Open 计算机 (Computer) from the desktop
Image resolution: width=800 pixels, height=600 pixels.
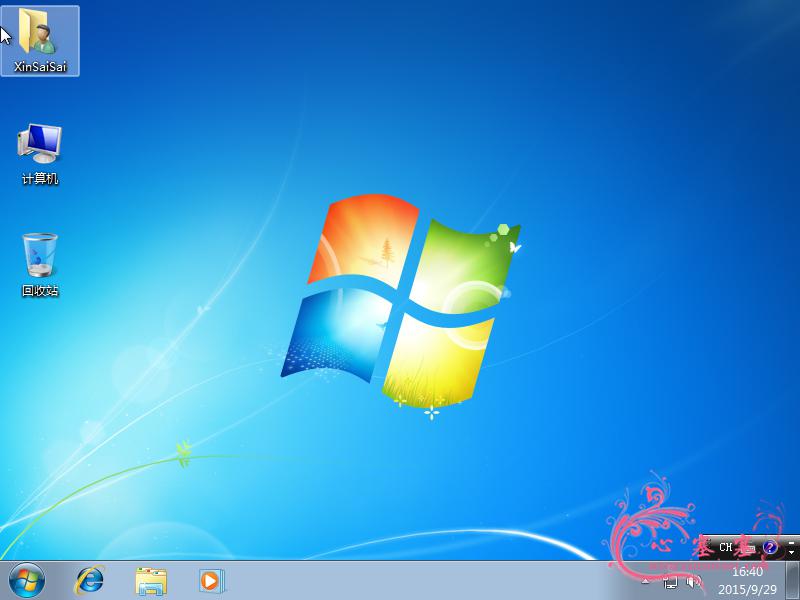click(x=38, y=144)
